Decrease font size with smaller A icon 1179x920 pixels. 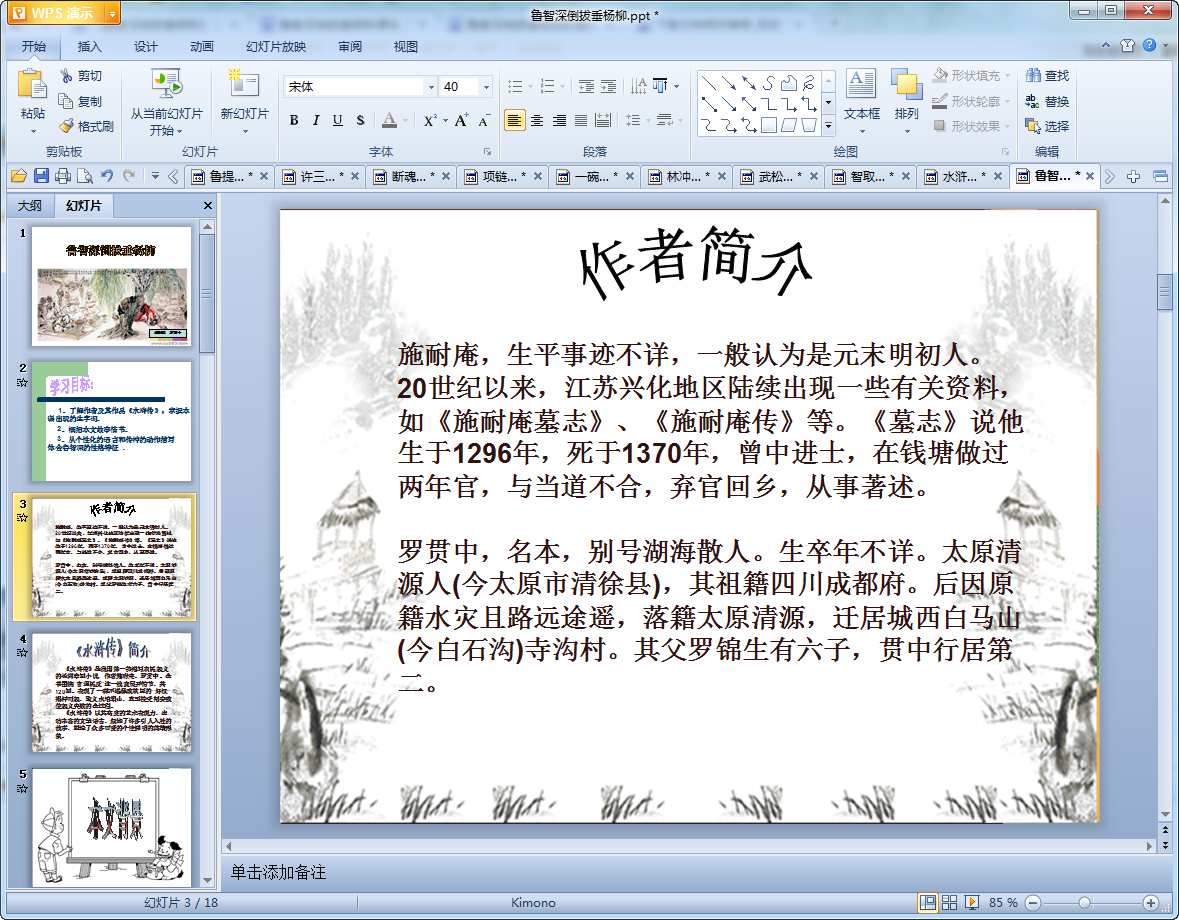(x=483, y=120)
